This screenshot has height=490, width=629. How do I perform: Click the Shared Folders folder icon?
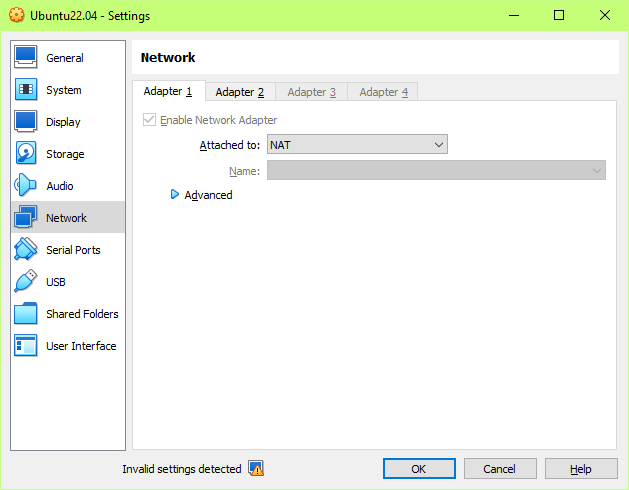pyautogui.click(x=26, y=313)
